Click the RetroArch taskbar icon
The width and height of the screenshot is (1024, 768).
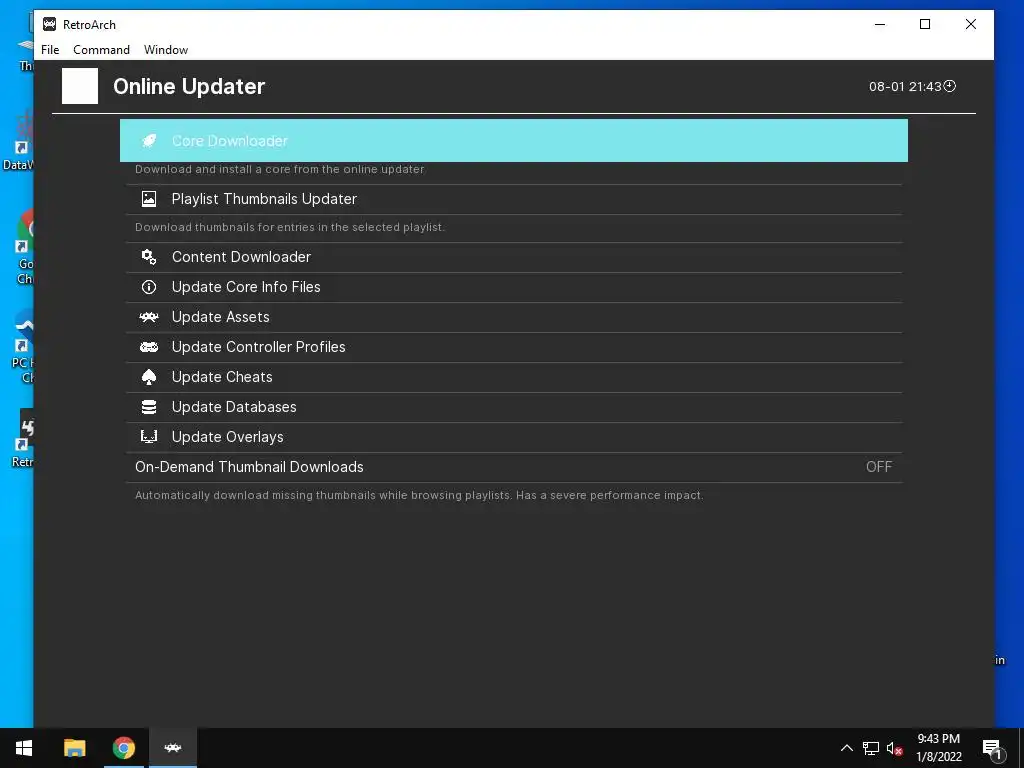[x=173, y=748]
